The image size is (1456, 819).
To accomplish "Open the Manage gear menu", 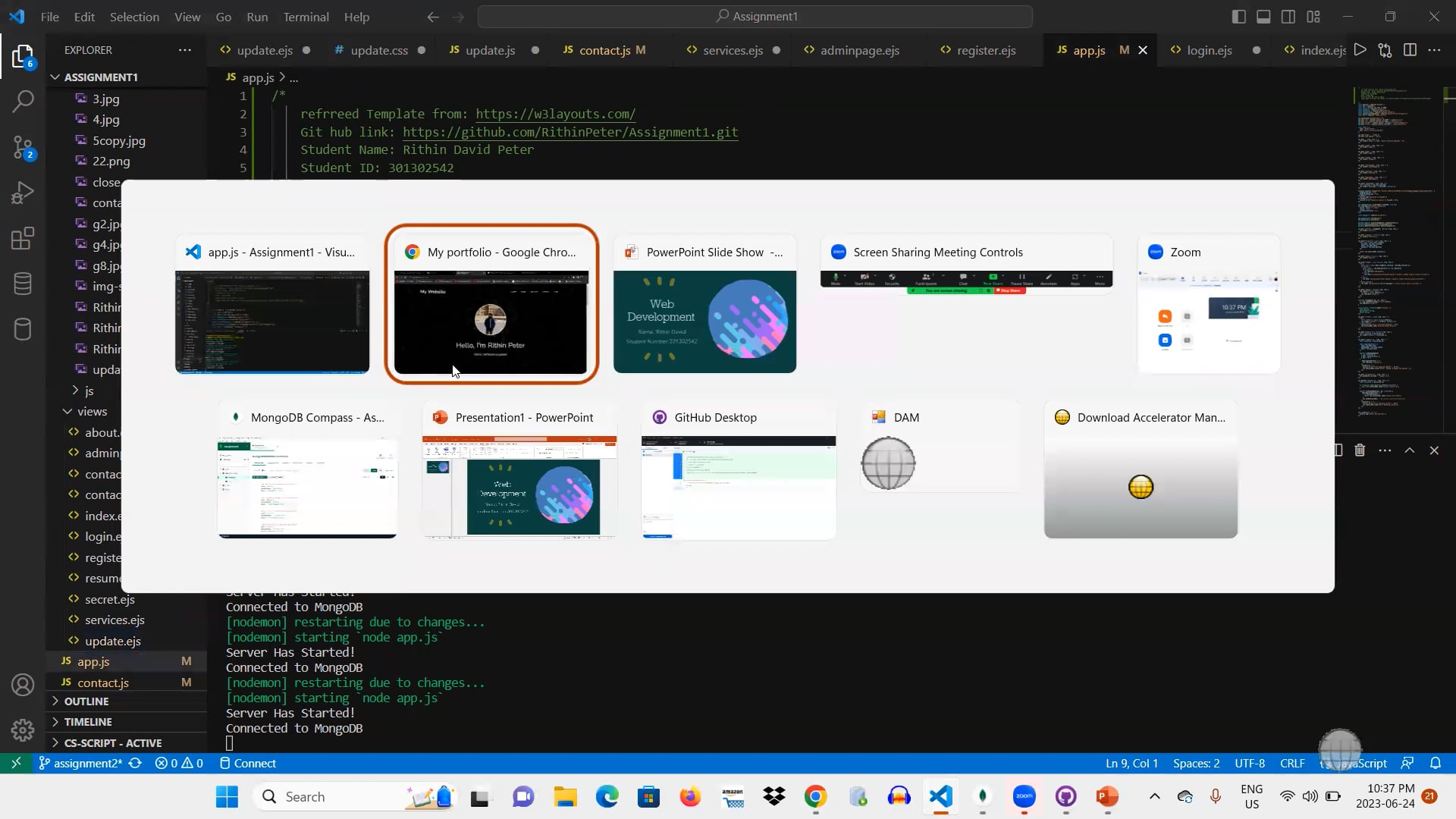I will 23,730.
